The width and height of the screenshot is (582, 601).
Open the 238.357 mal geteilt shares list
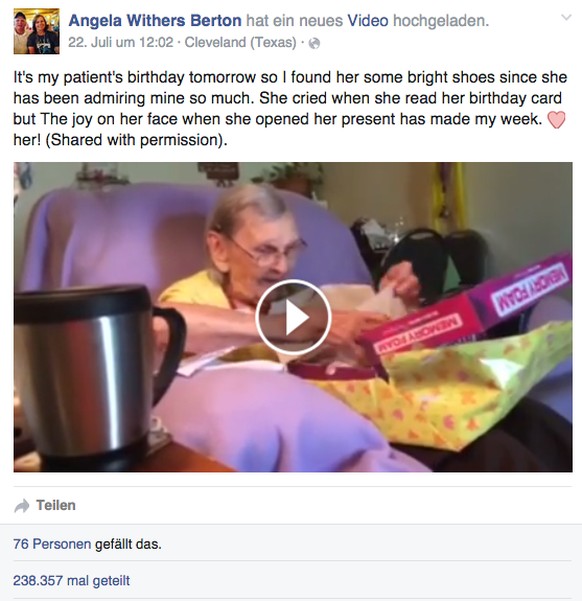tap(72, 581)
